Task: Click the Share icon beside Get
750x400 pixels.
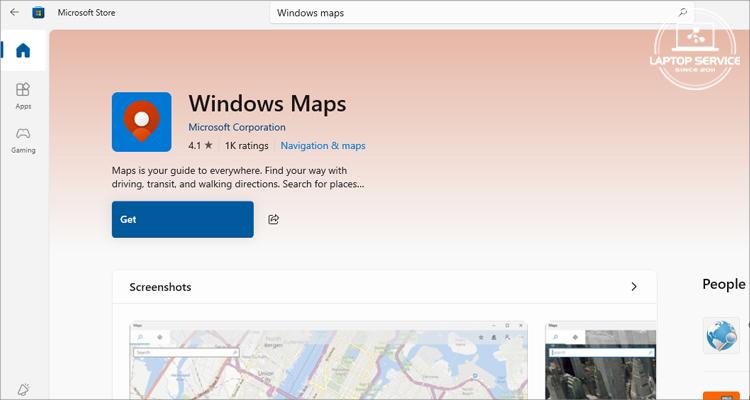Action: tap(274, 219)
